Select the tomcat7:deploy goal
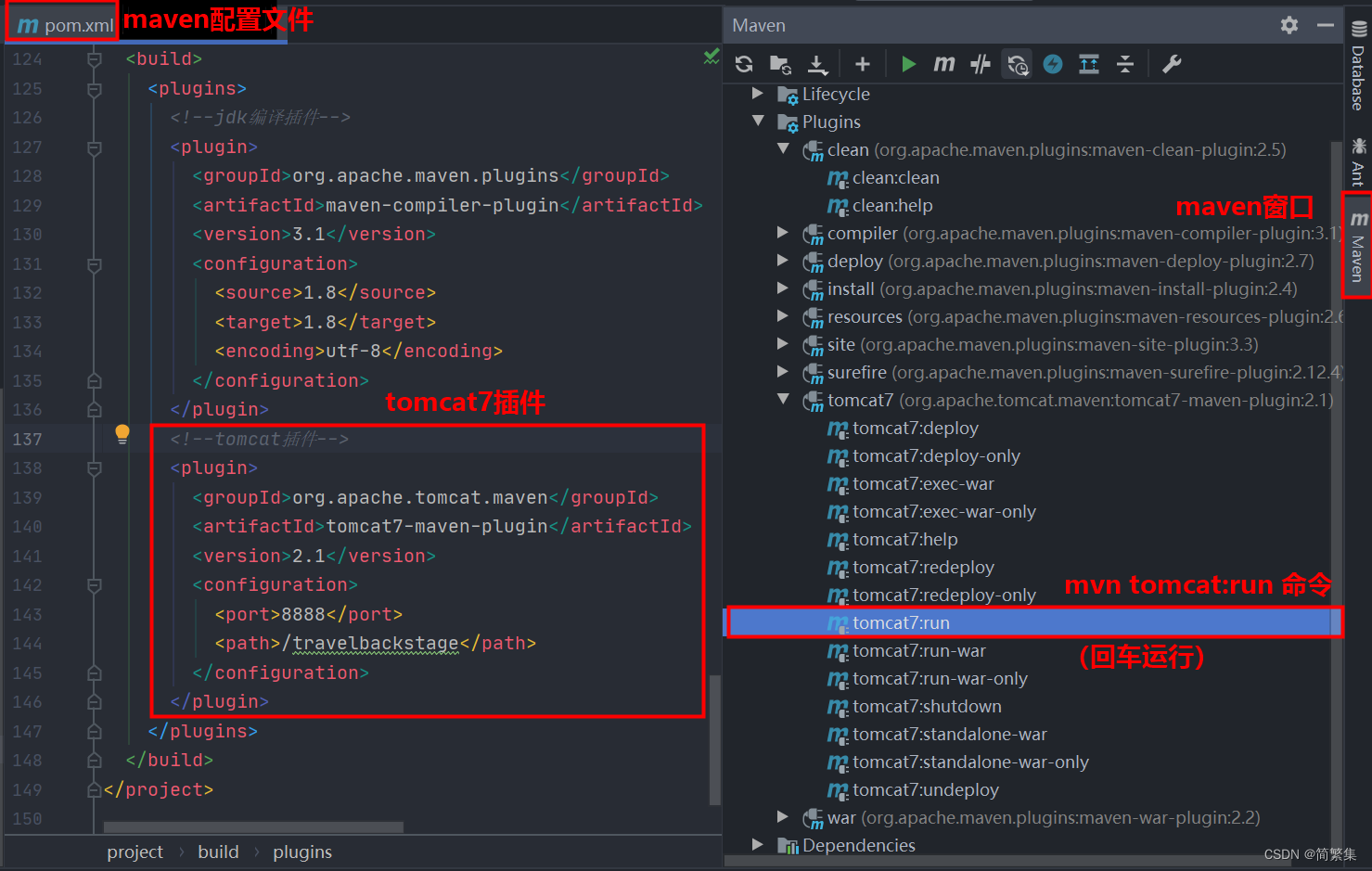Image resolution: width=1372 pixels, height=871 pixels. pos(916,428)
